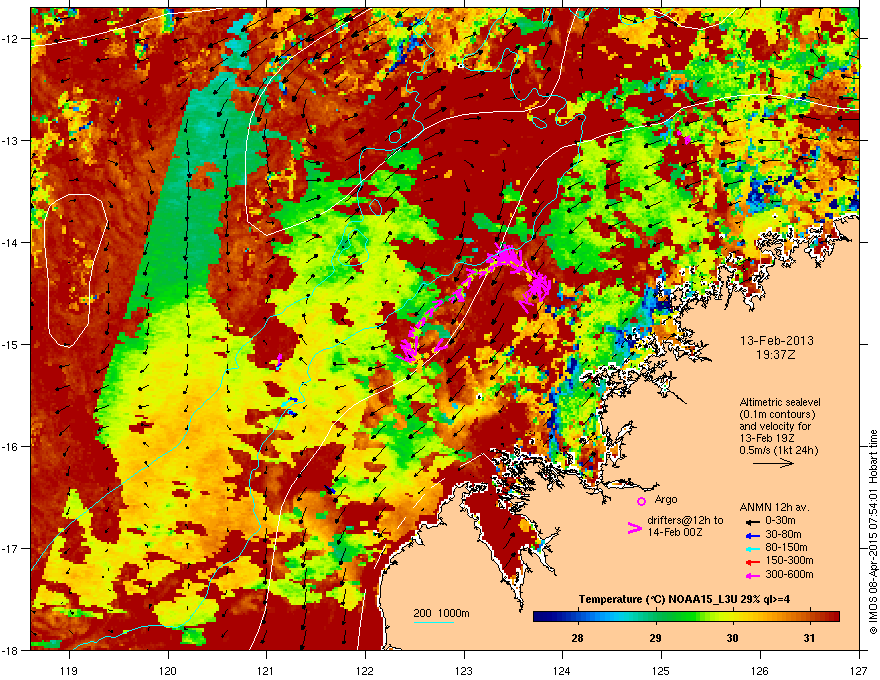The width and height of the screenshot is (880, 680).
Task: Click the 'Argo' legend label
Action: [x=666, y=499]
